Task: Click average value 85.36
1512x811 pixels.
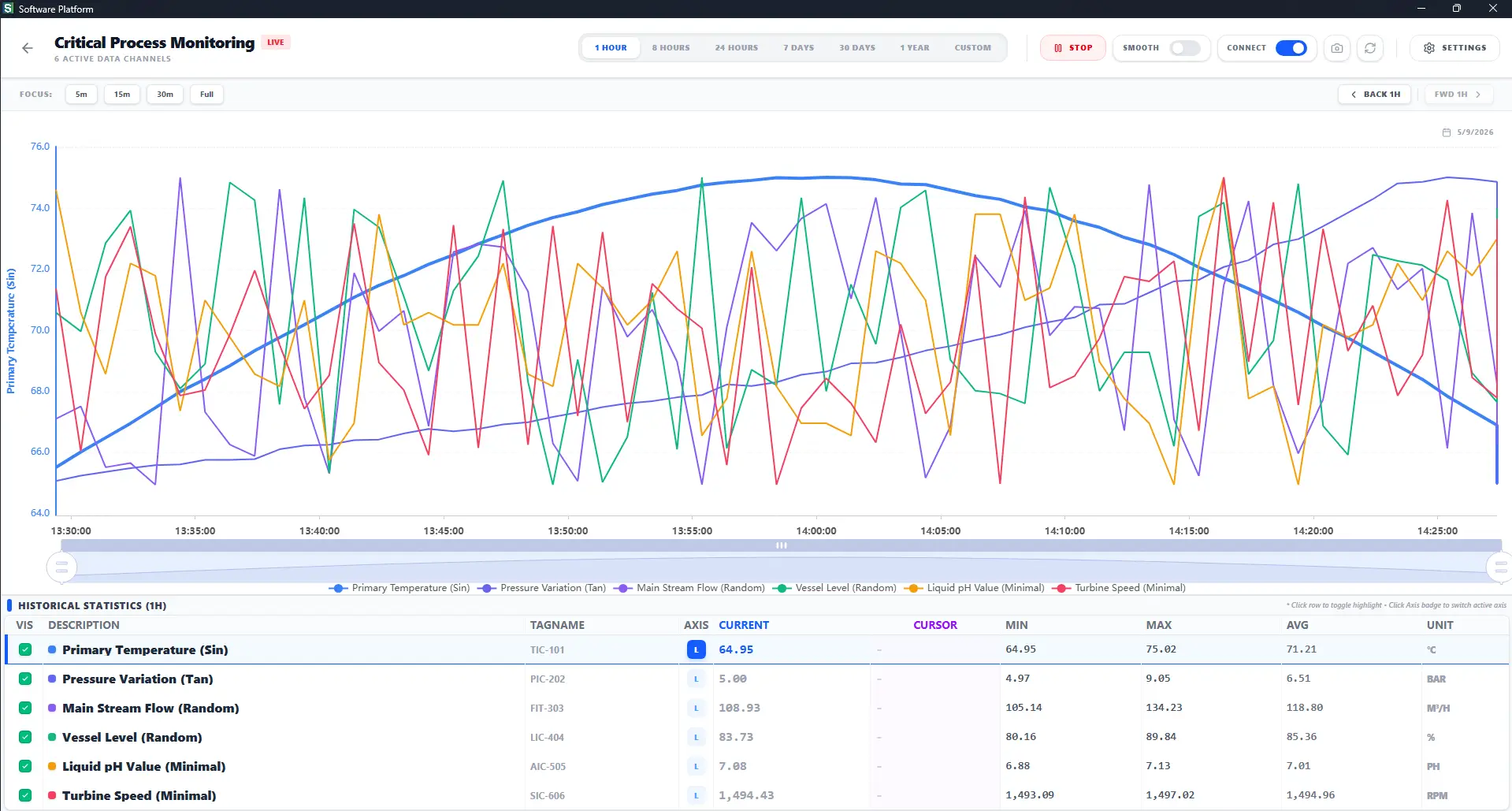Action: pyautogui.click(x=1301, y=737)
